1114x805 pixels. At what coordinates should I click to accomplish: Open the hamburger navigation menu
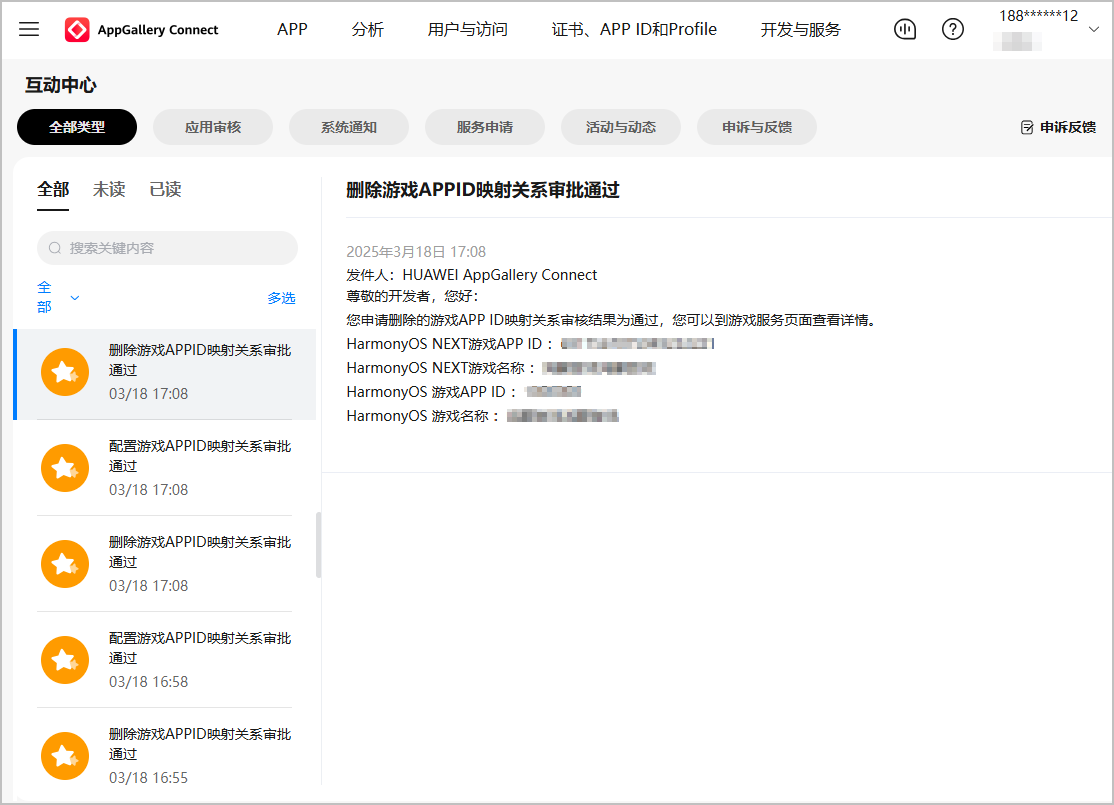coord(29,29)
